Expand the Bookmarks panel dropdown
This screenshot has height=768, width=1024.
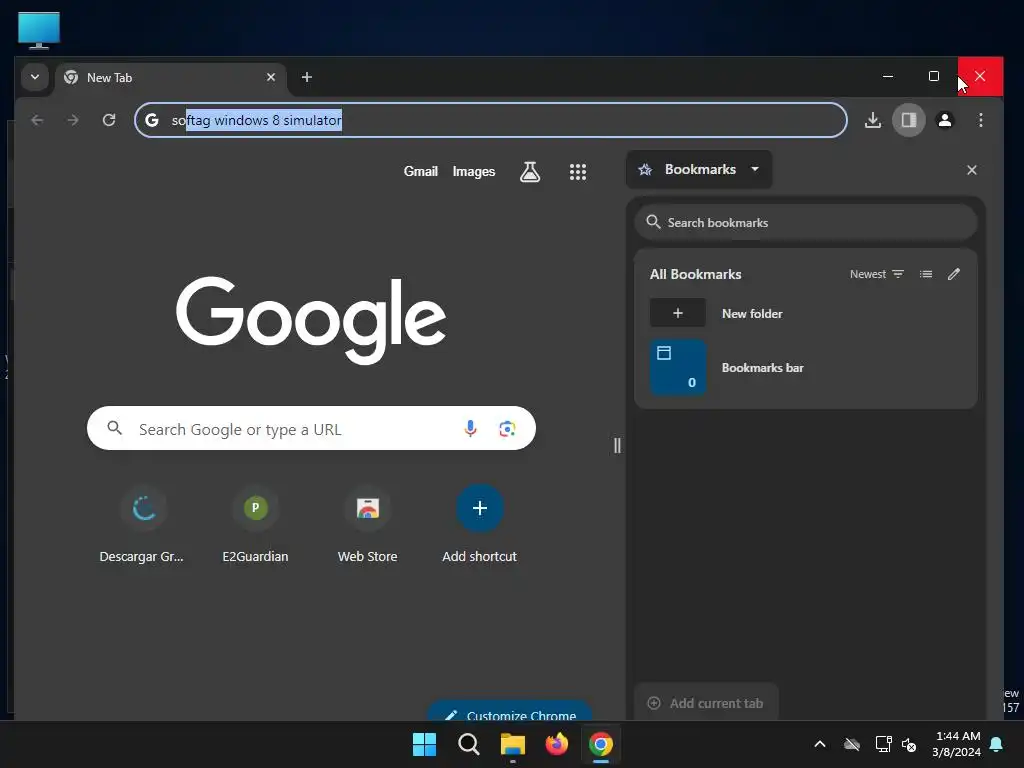[699, 170]
